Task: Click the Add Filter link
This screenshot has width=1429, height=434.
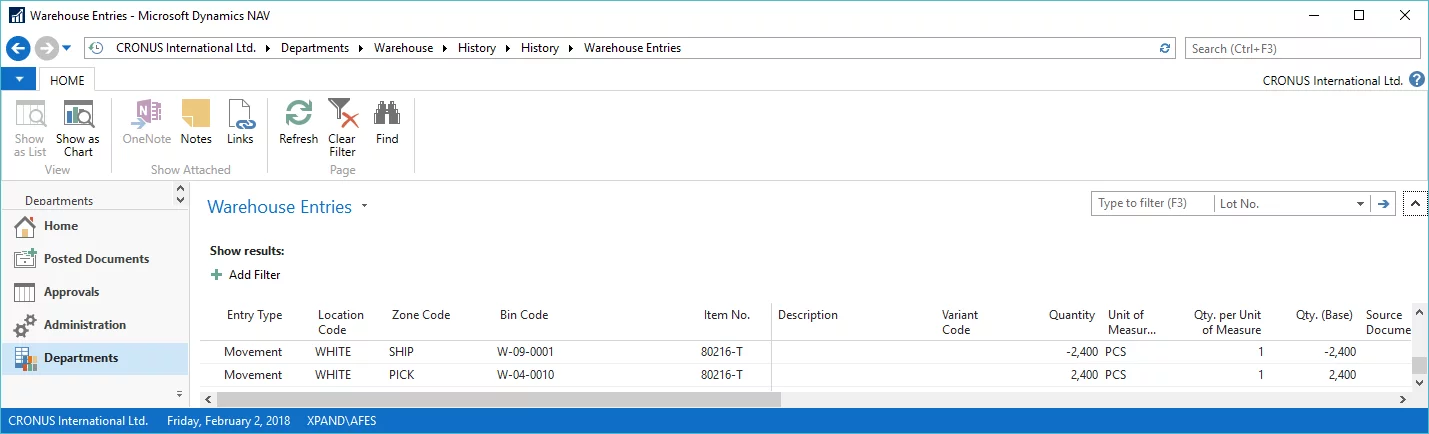Action: [x=254, y=275]
